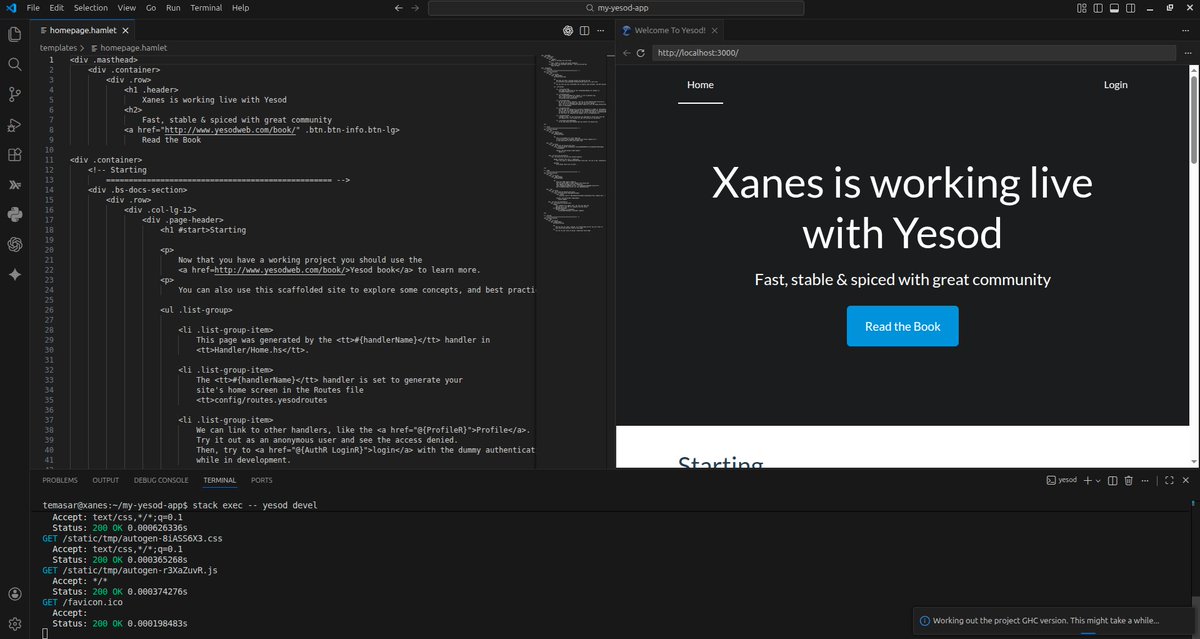1200x639 pixels.
Task: Select the yesod terminal instance
Action: 1061,480
